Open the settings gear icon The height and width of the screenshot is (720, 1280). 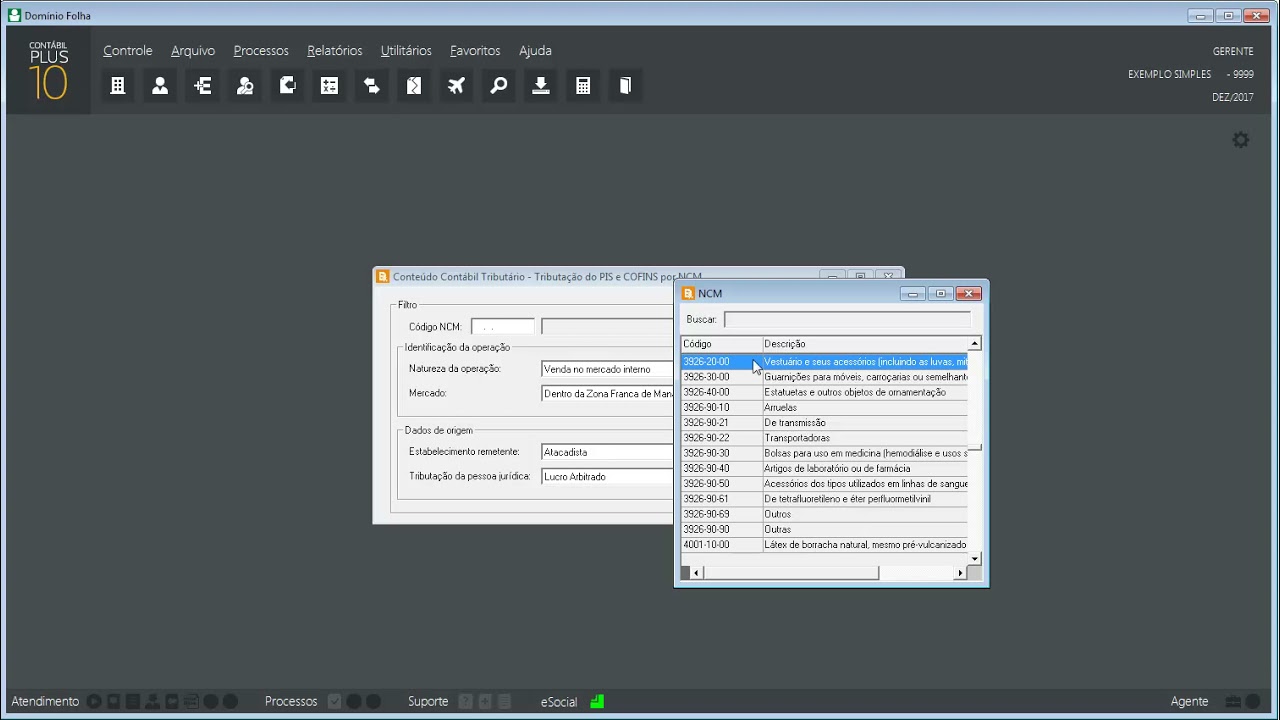[x=1241, y=140]
